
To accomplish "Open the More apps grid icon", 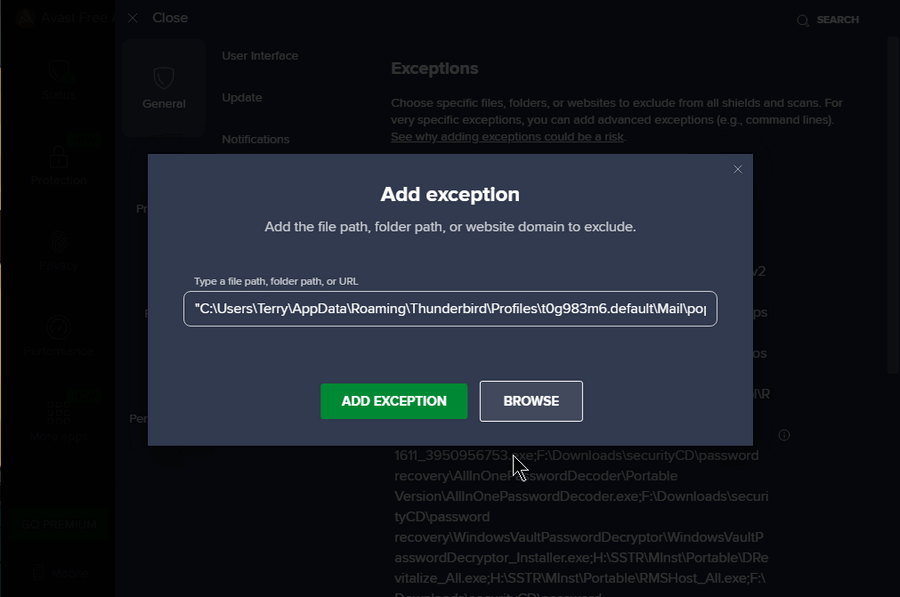I will pos(59,412).
